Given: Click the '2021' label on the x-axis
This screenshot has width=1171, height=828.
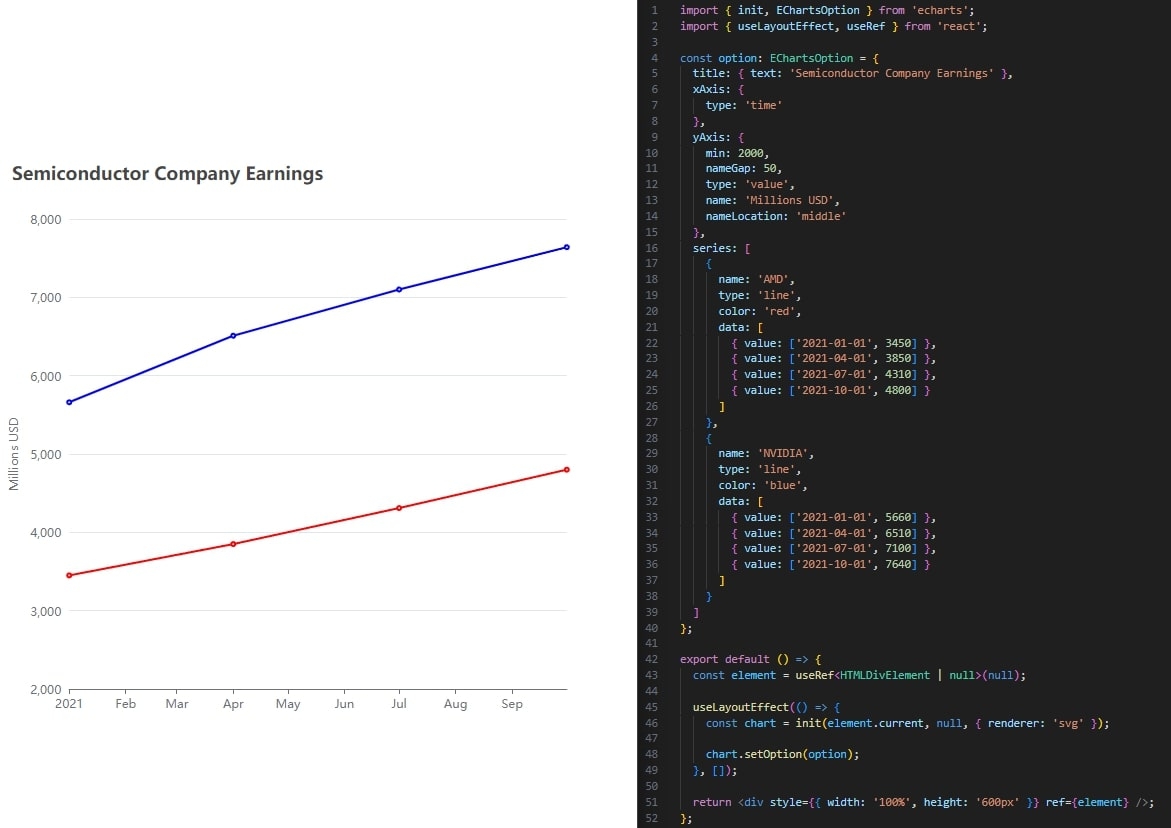Looking at the screenshot, I should 69,704.
